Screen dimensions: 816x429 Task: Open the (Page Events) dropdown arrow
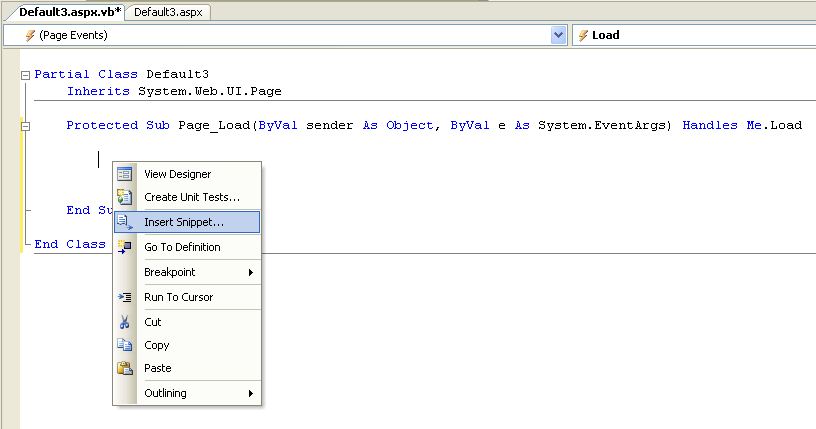(558, 35)
